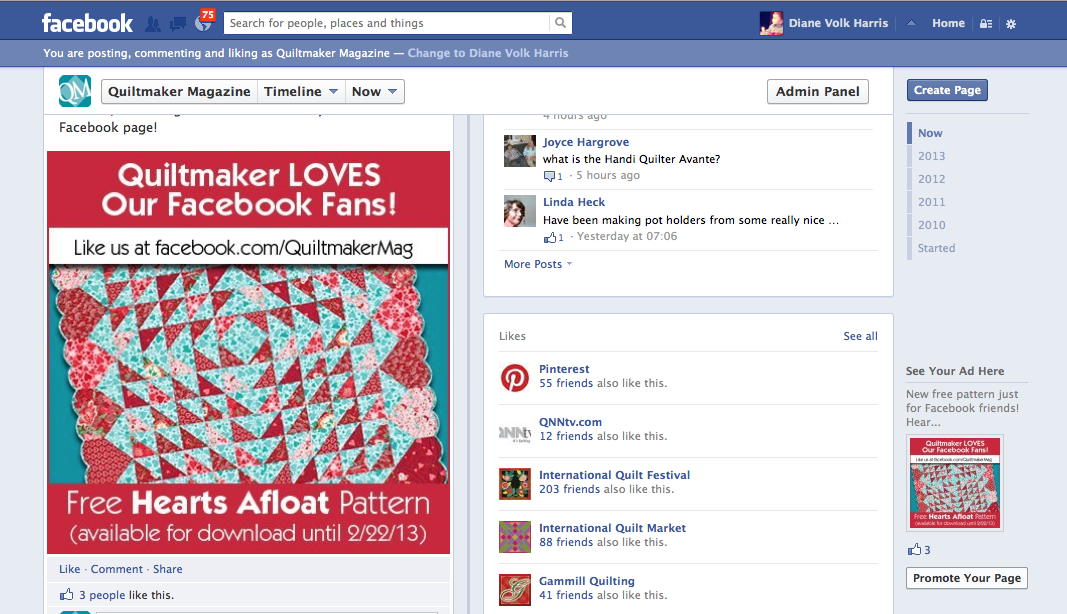The height and width of the screenshot is (614, 1067).
Task: Go to Home in the top bar
Action: (x=948, y=23)
